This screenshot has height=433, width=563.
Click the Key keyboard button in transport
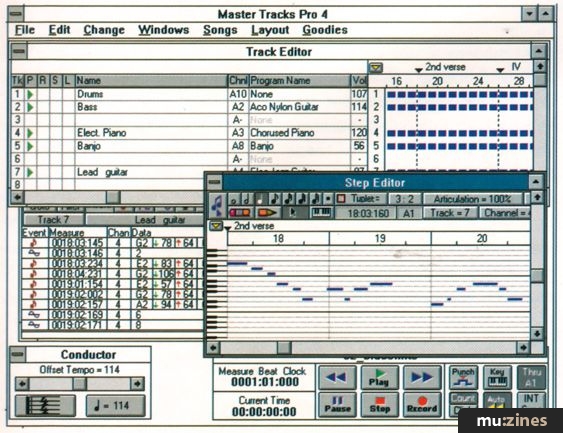pos(497,377)
